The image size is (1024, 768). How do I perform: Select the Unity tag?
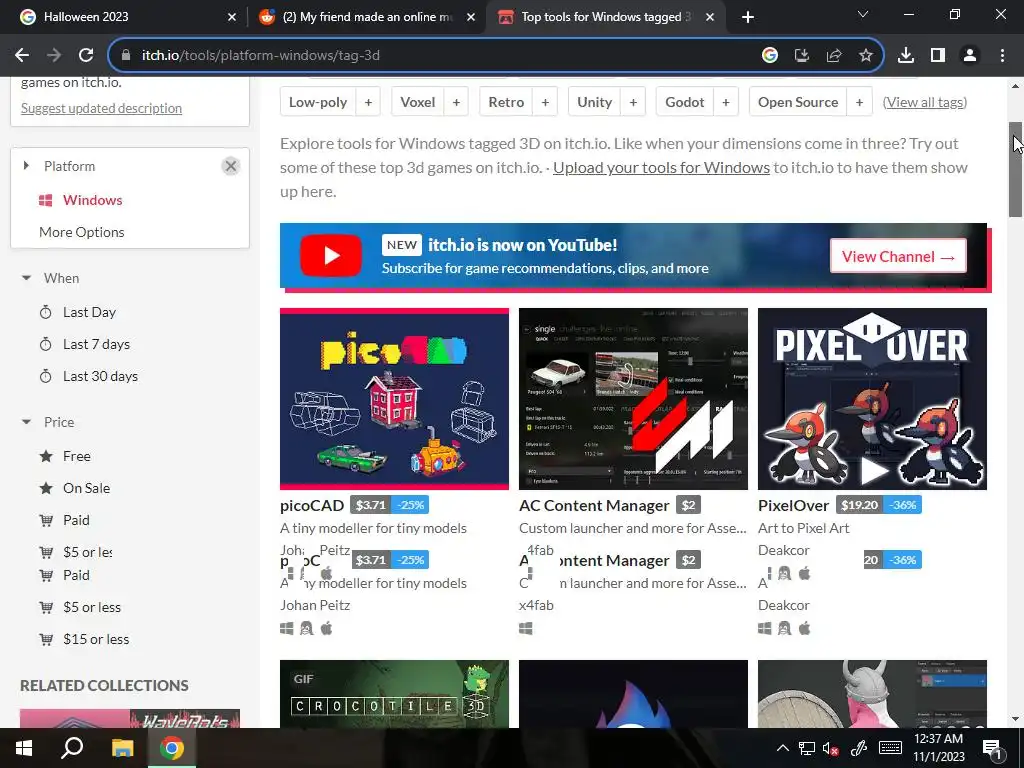594,102
